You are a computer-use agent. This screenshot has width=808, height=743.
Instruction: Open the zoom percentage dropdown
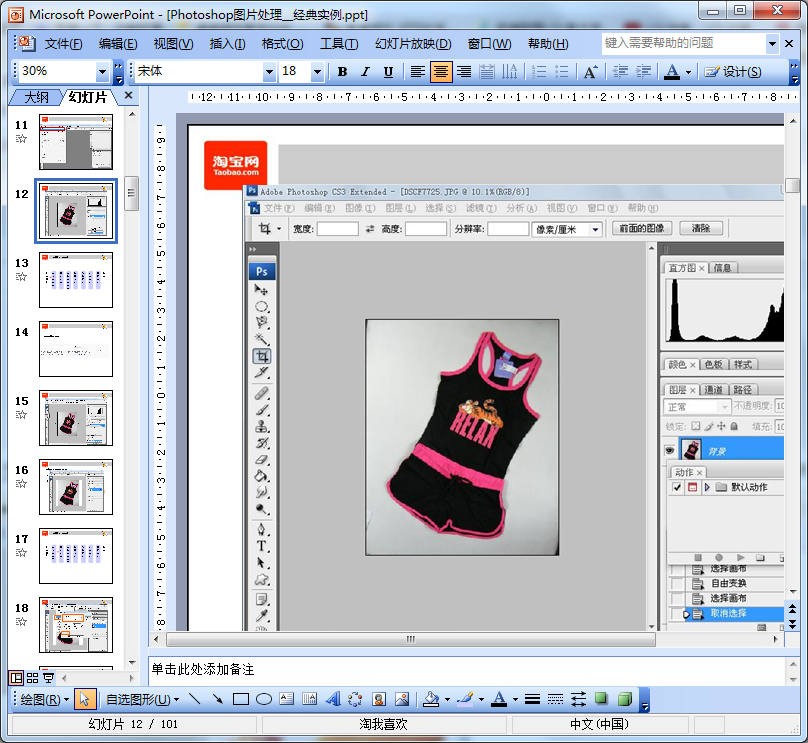102,72
